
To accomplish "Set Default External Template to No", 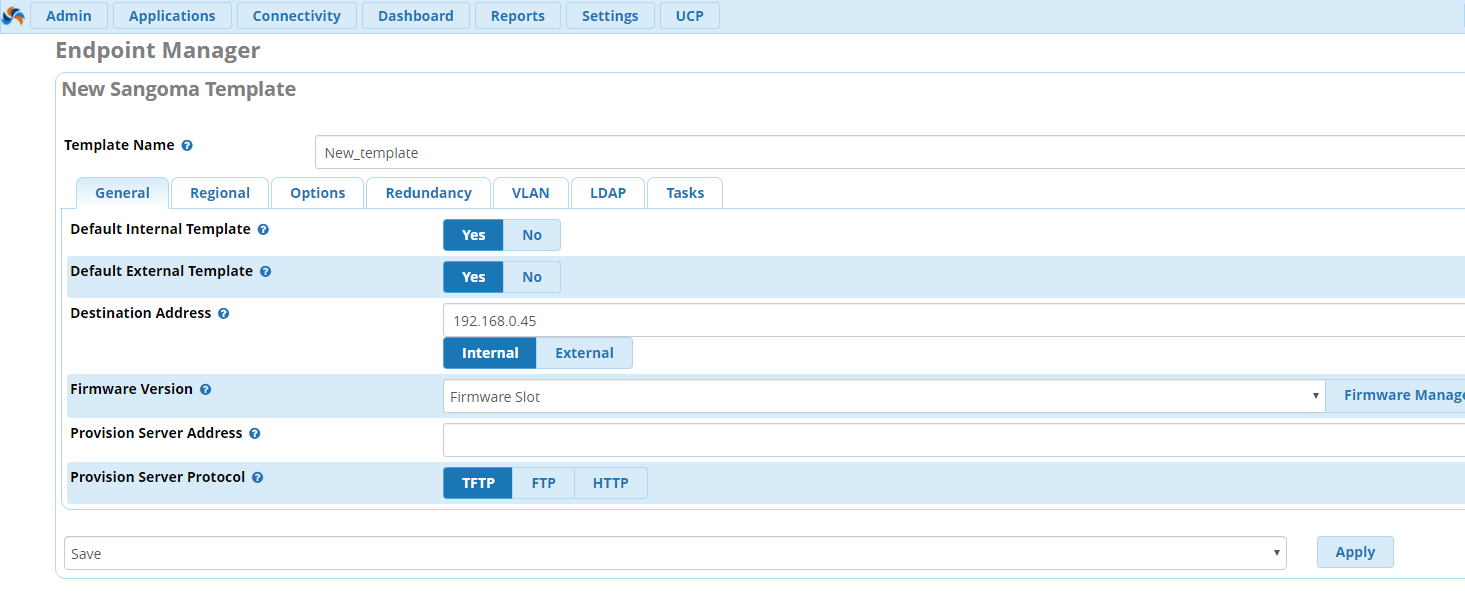I will [x=532, y=277].
